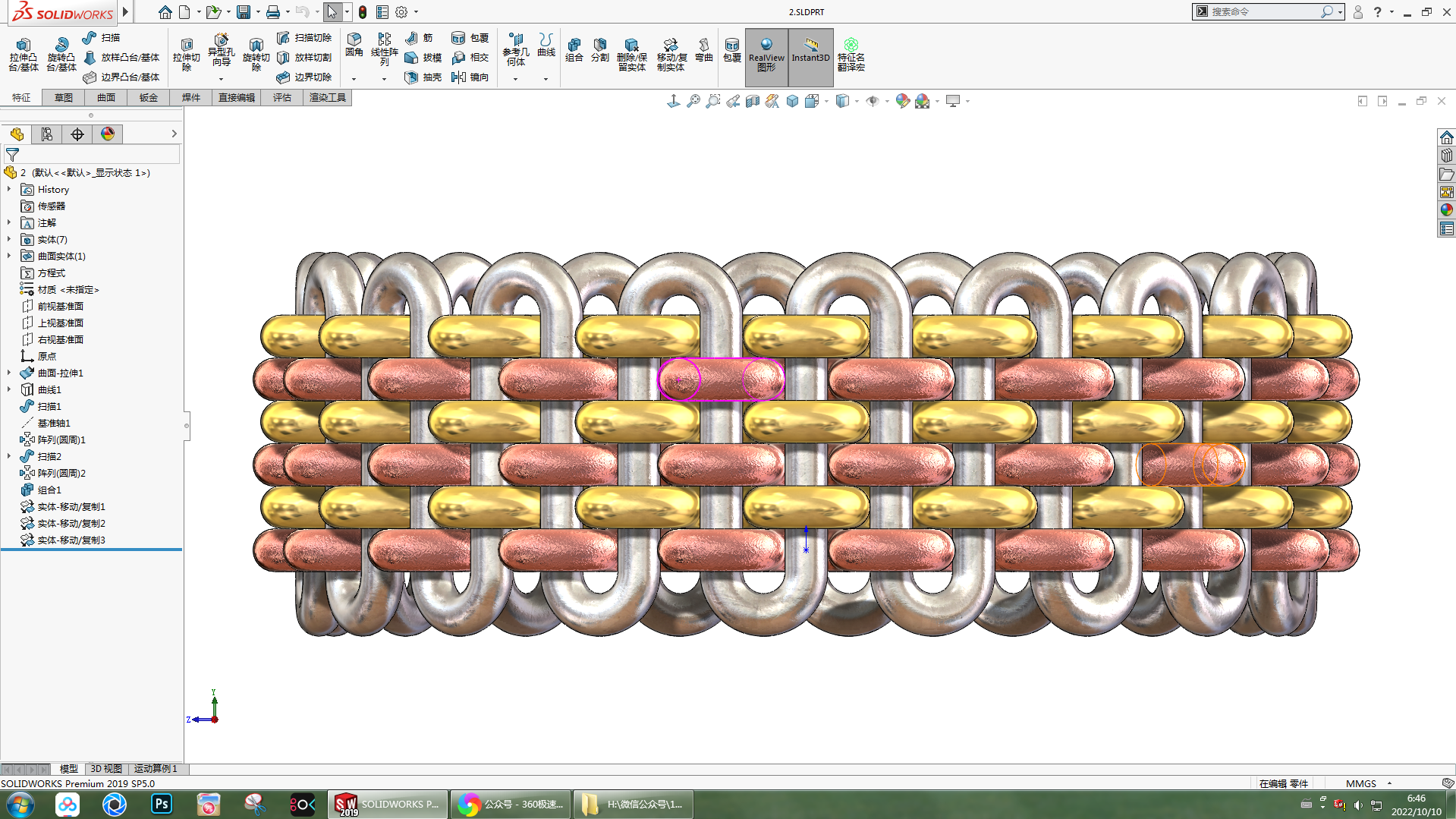Select 组合1 feature in the tree
The height and width of the screenshot is (819, 1456).
pos(49,490)
